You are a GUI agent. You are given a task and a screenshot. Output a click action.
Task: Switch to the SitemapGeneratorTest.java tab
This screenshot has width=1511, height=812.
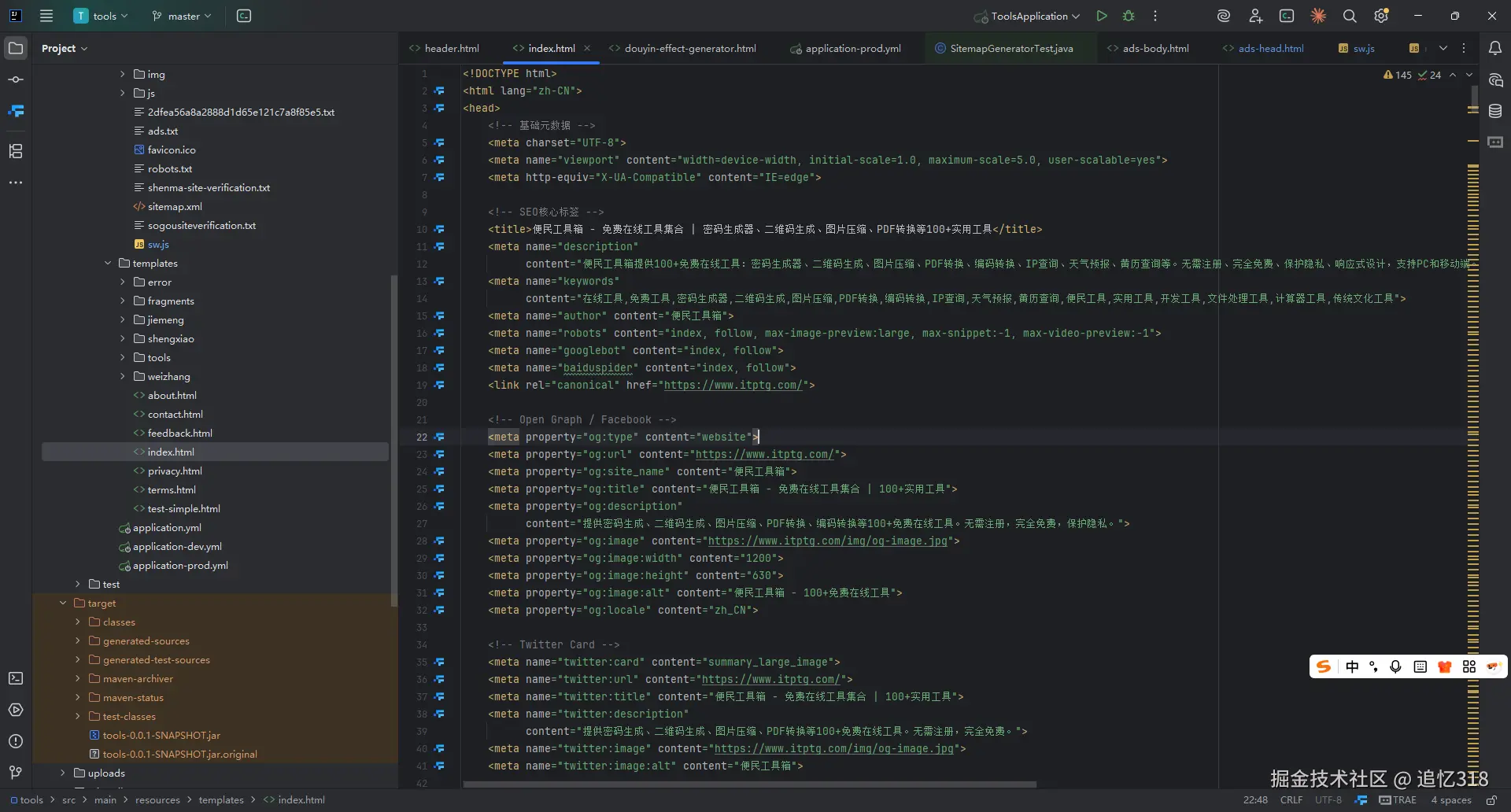[1010, 48]
